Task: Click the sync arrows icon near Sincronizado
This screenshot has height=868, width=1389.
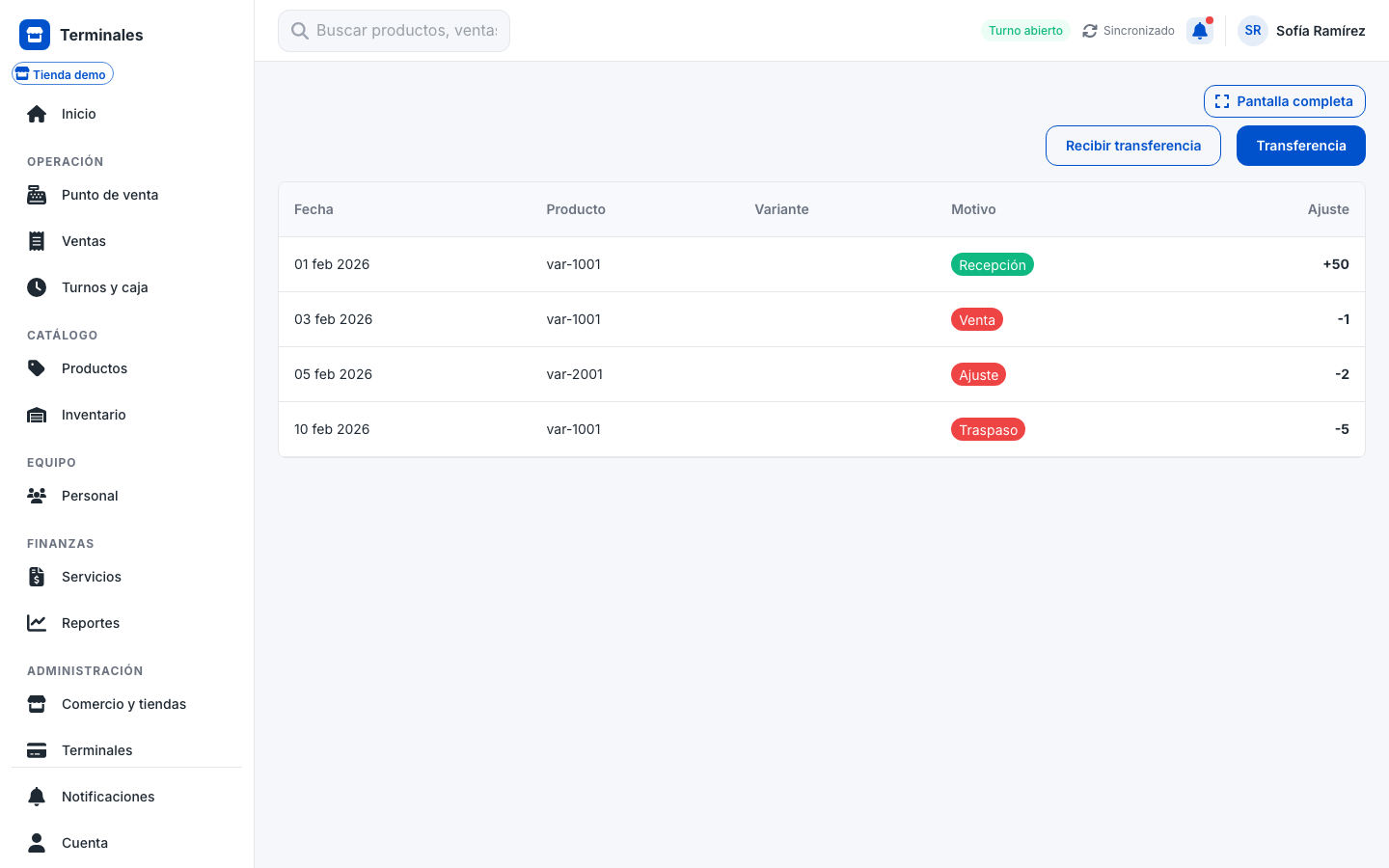Action: click(1090, 31)
